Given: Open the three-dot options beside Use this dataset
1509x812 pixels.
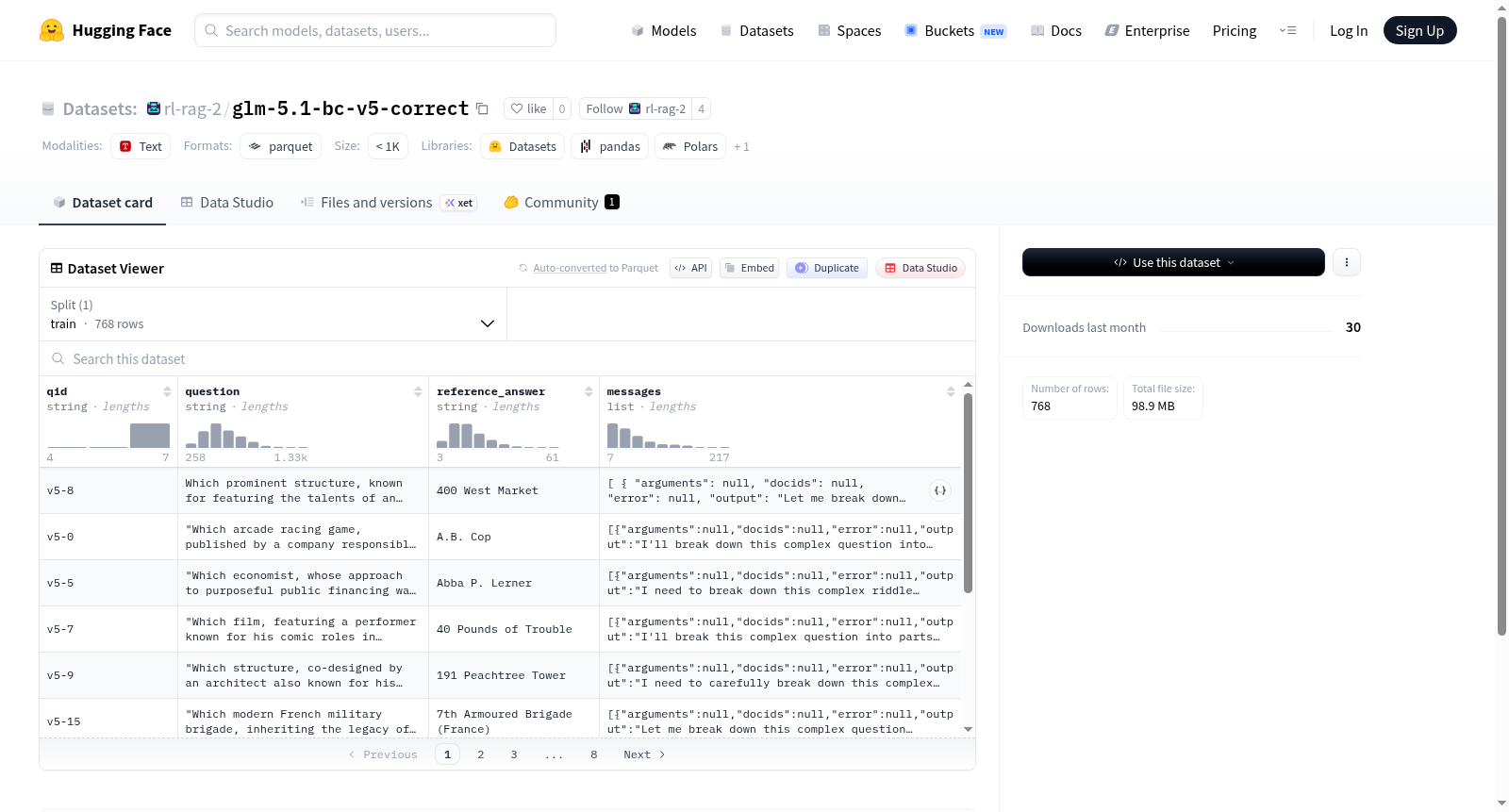Looking at the screenshot, I should [1347, 262].
